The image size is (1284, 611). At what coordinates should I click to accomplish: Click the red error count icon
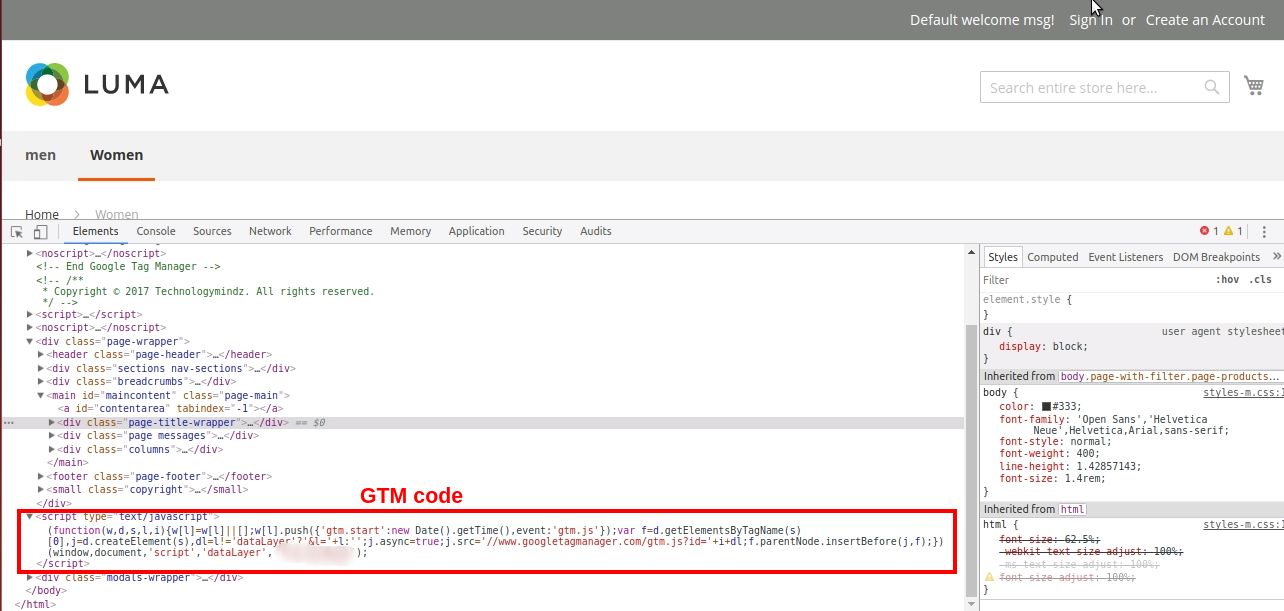click(x=1204, y=231)
